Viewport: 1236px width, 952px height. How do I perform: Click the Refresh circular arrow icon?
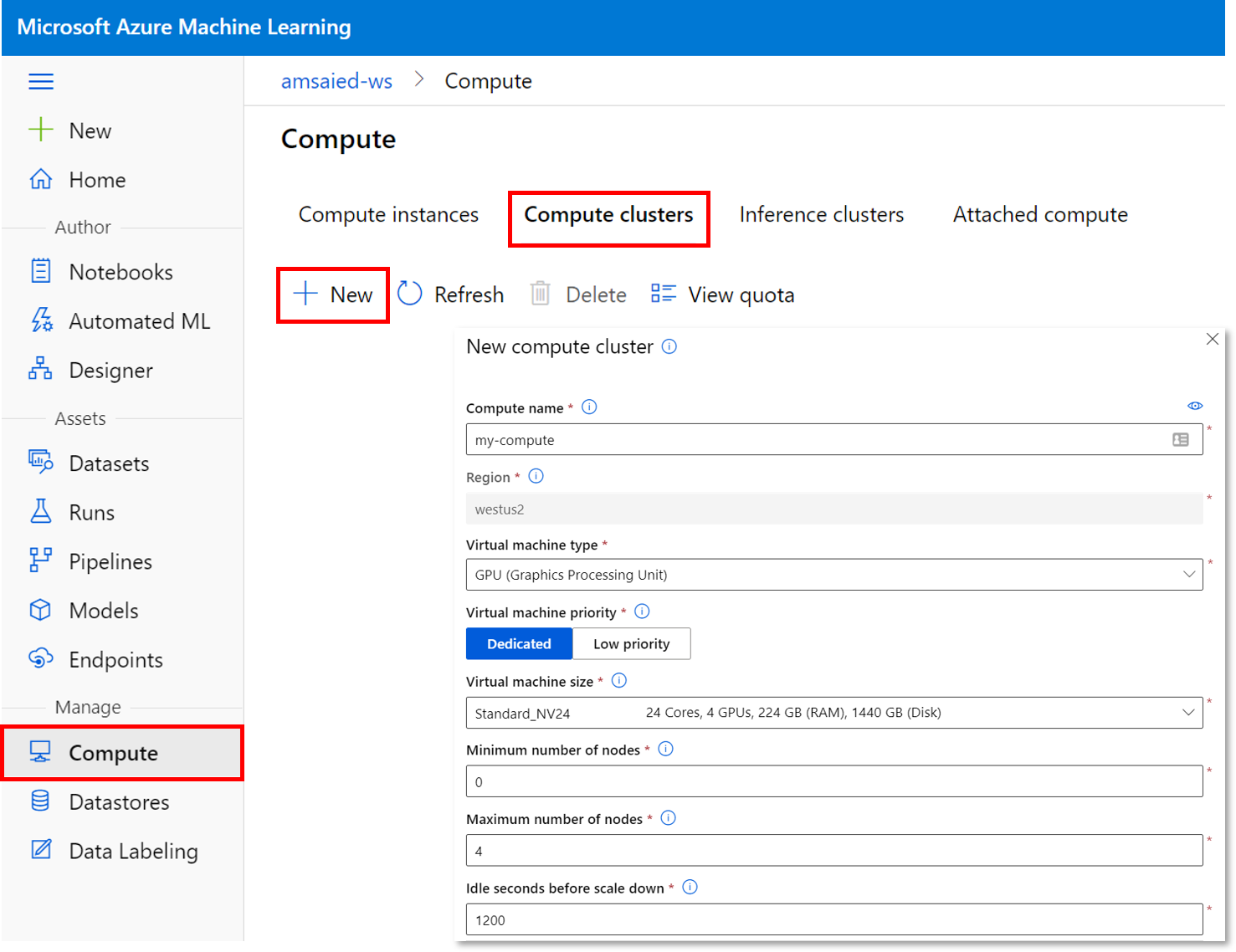409,294
